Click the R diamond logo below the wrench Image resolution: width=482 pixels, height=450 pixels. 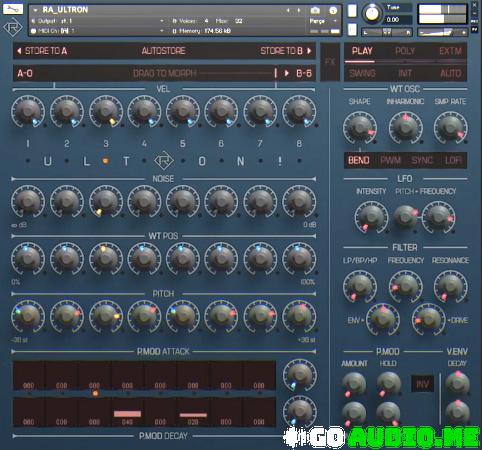click(13, 28)
